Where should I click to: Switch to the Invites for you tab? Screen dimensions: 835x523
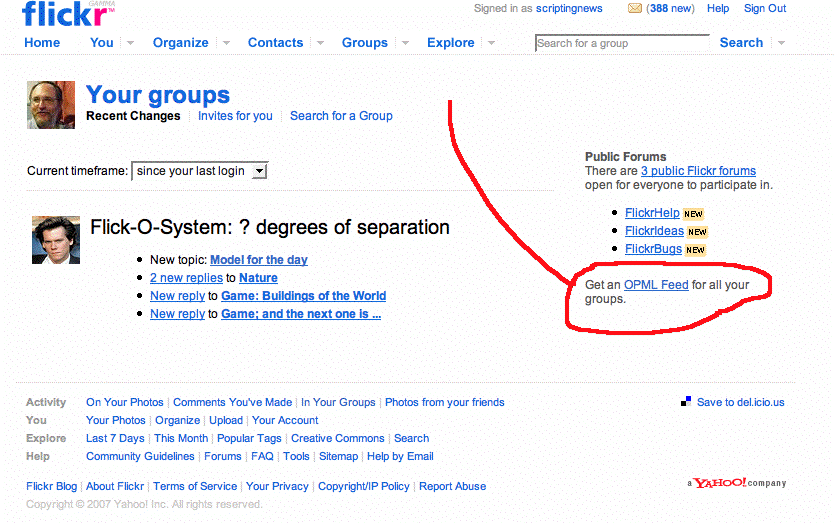coord(235,116)
